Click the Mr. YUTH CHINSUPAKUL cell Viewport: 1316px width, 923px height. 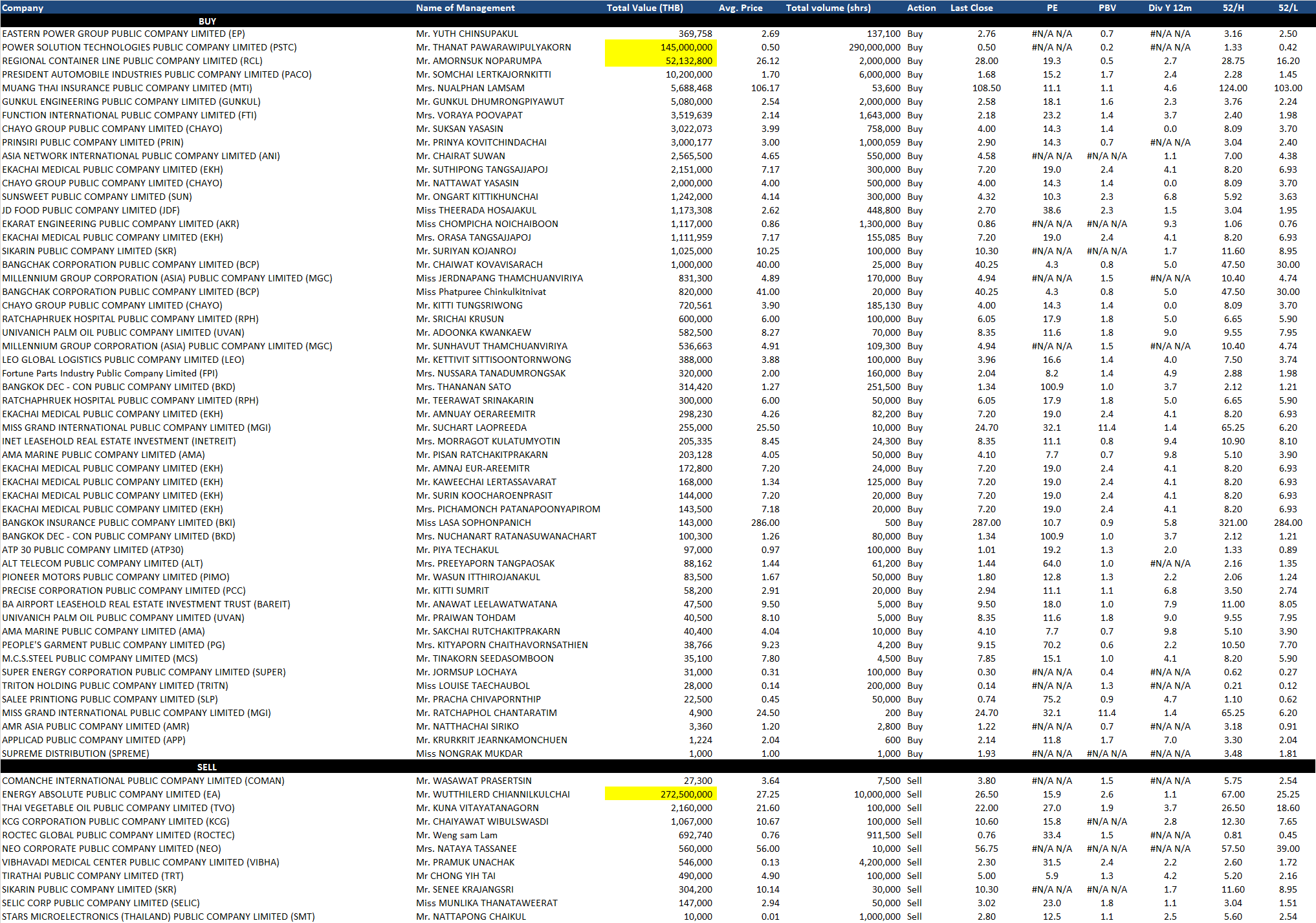click(x=467, y=34)
